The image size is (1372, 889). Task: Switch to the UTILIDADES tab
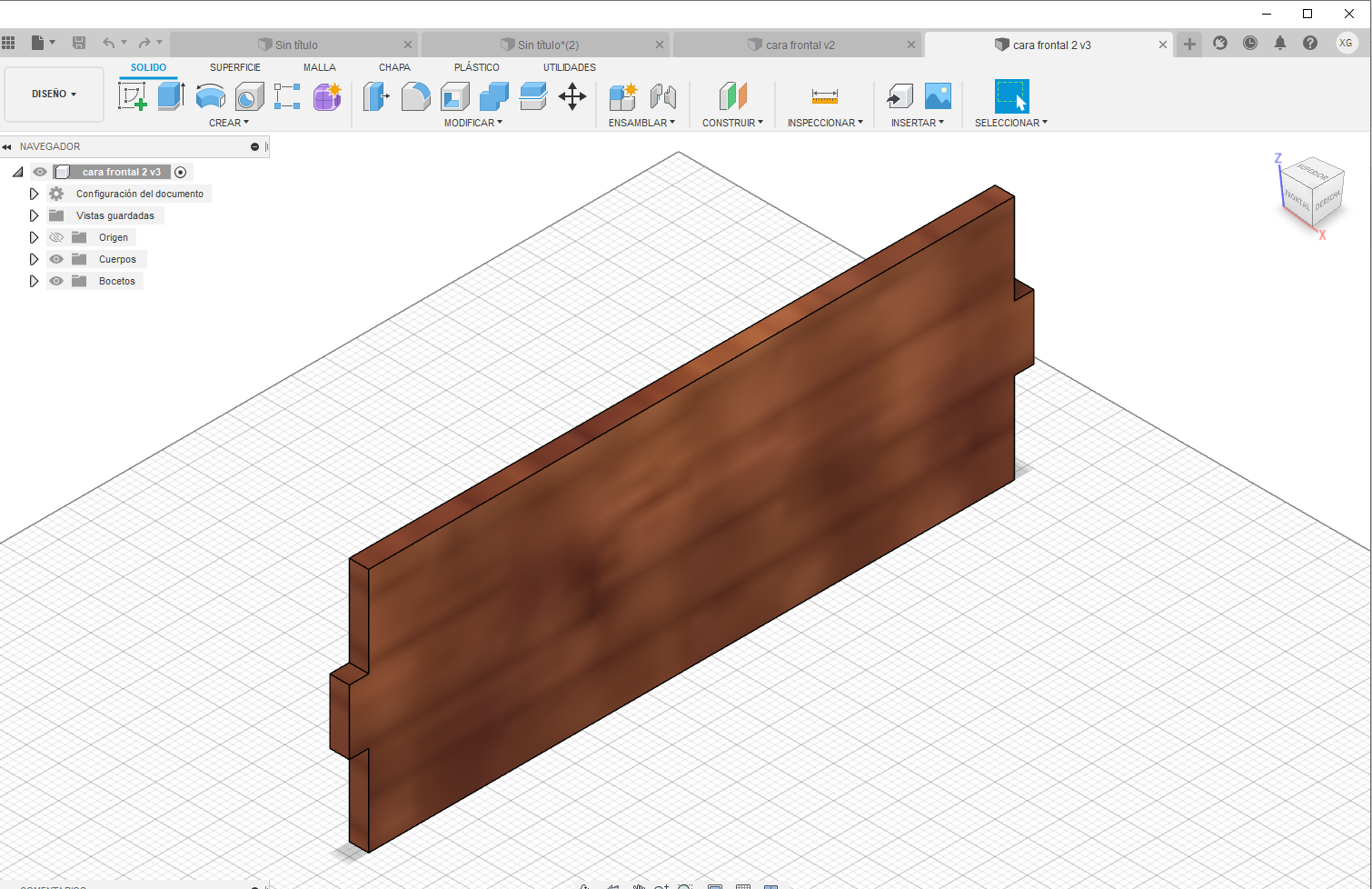[570, 67]
